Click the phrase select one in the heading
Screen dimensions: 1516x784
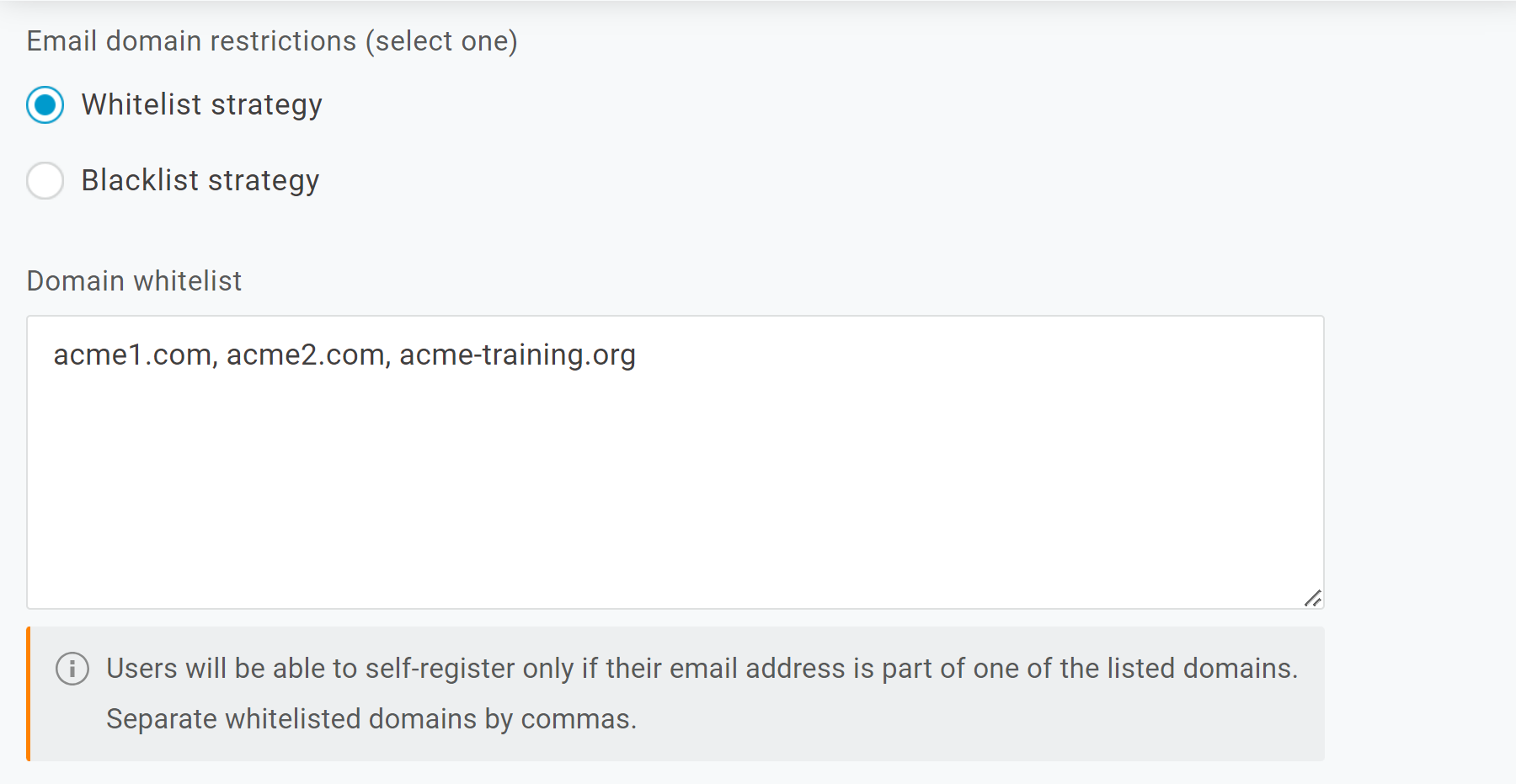tap(441, 40)
